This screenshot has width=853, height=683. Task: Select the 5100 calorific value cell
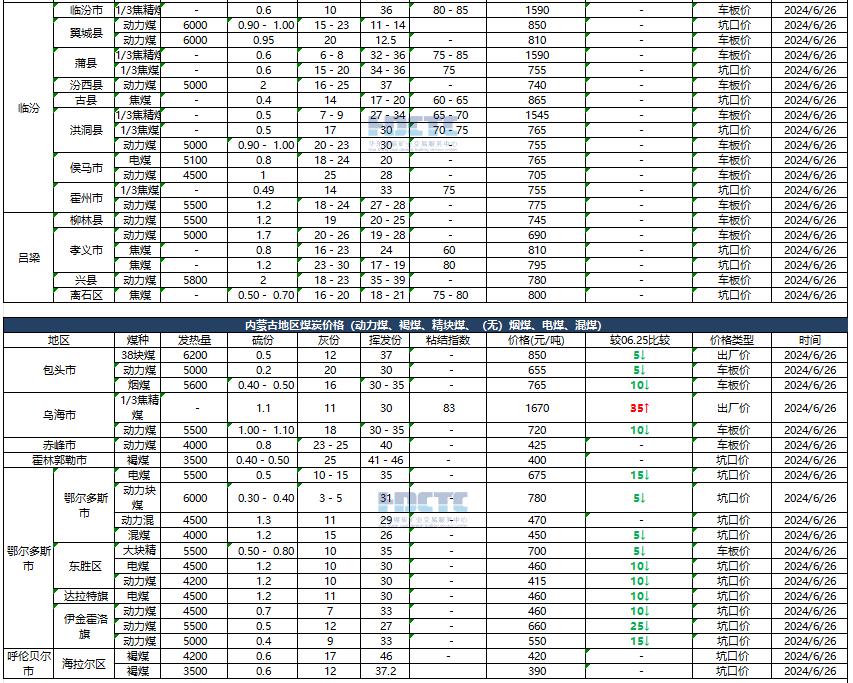(x=194, y=160)
